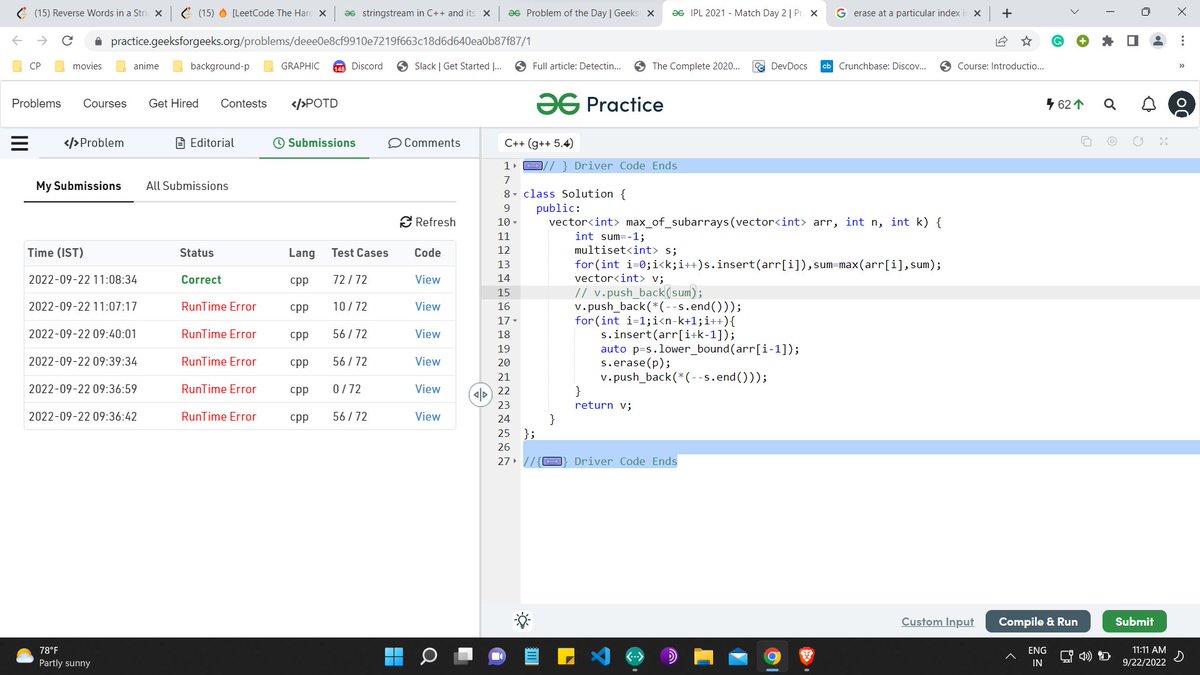This screenshot has width=1200, height=675.
Task: Collapse function fold at line 10
Action: (x=513, y=222)
